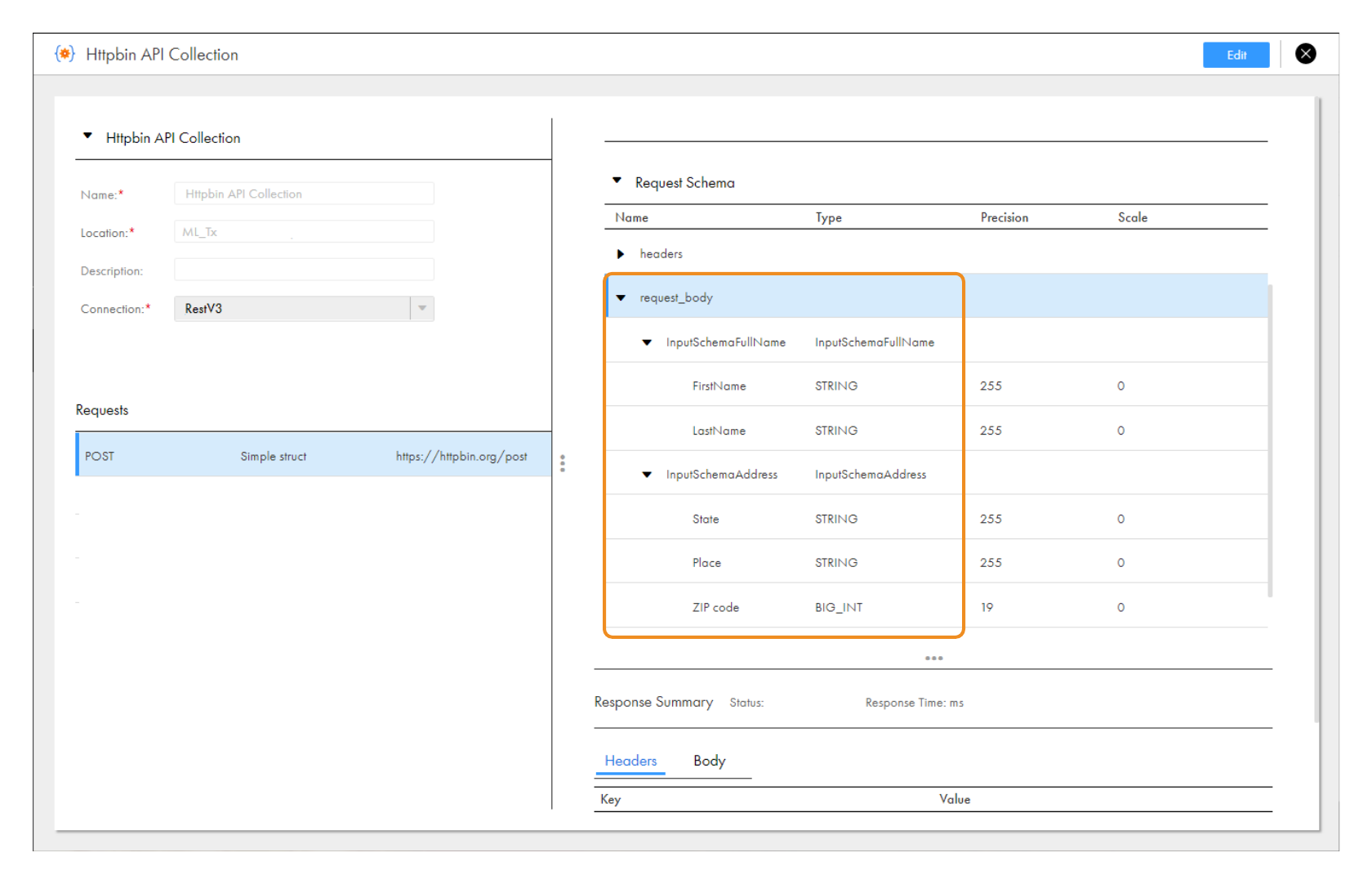
Task: Collapse the Request Schema section
Action: 617,181
